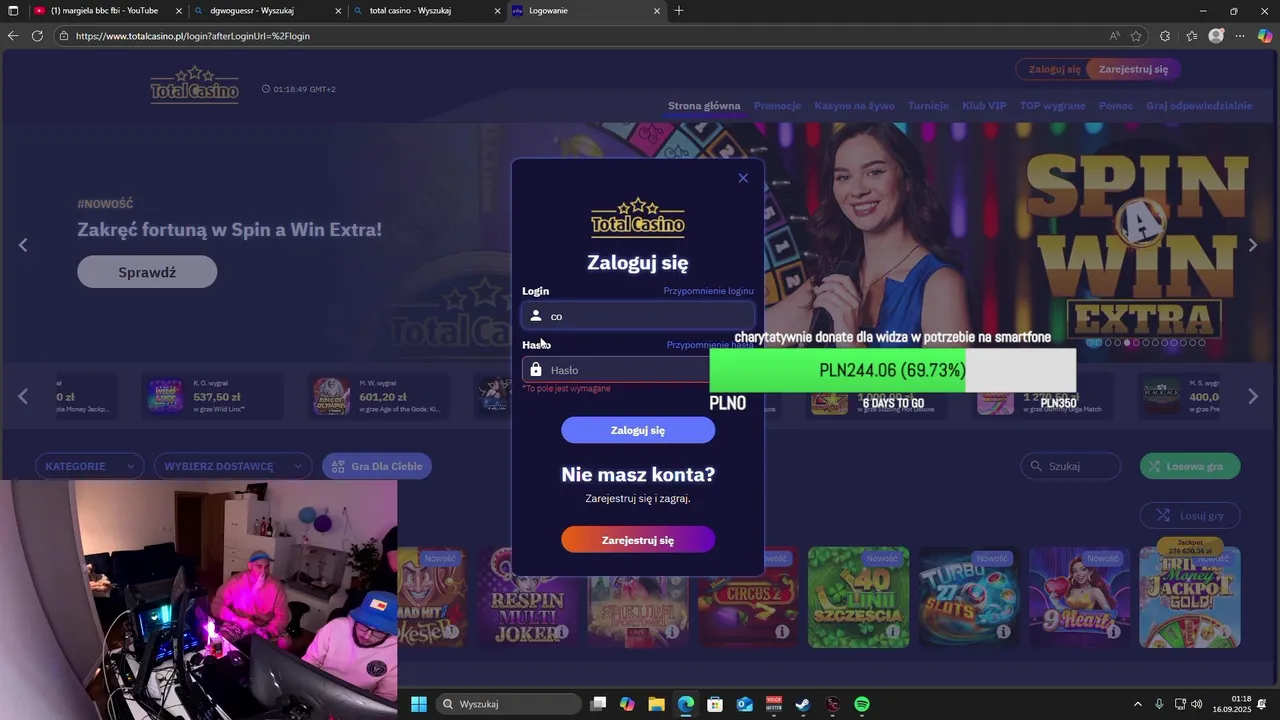
Task: Show info for 40 Linii Szczęścia game
Action: pyautogui.click(x=892, y=632)
